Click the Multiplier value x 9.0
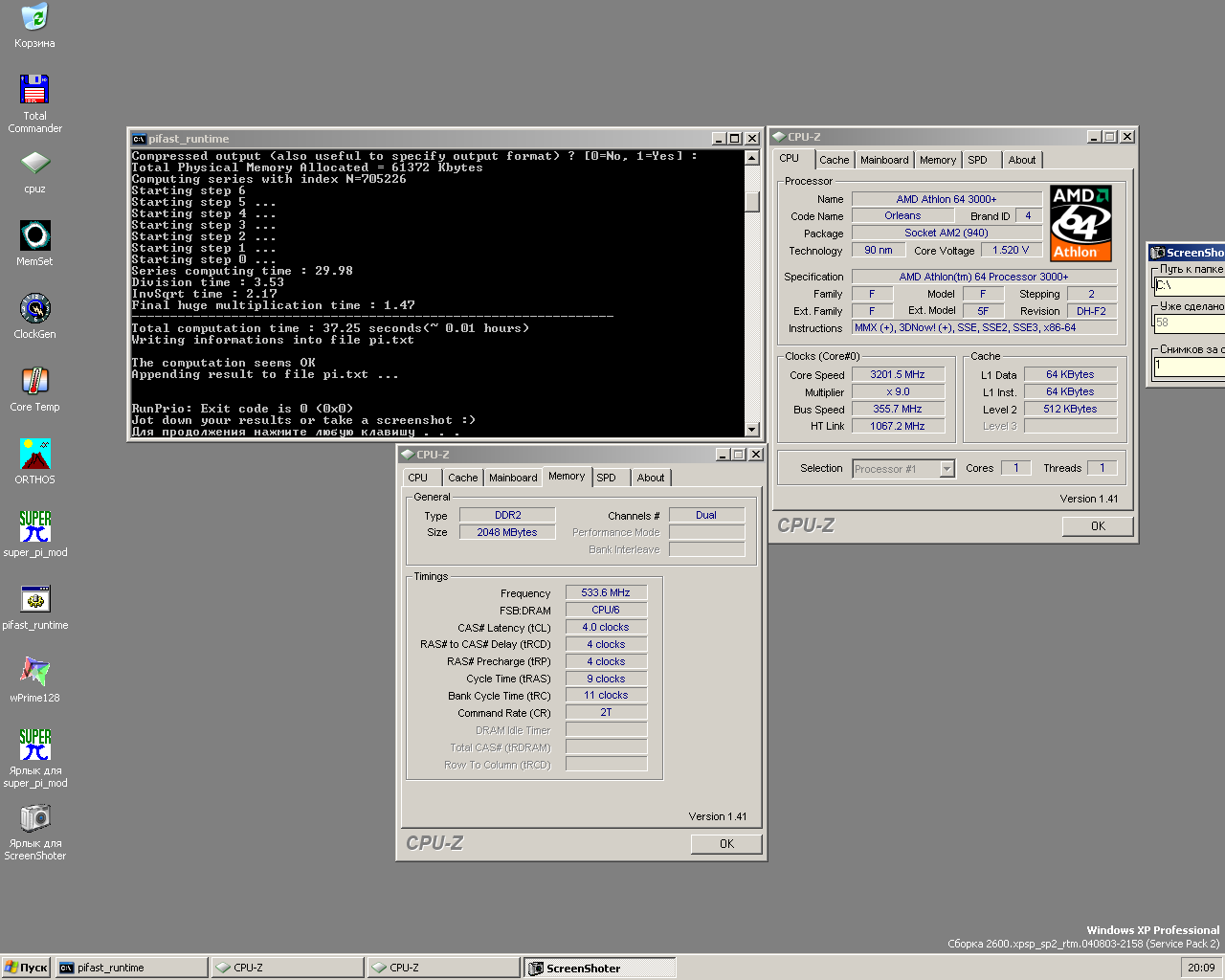Screen dimensions: 1225x980 pyautogui.click(x=898, y=391)
